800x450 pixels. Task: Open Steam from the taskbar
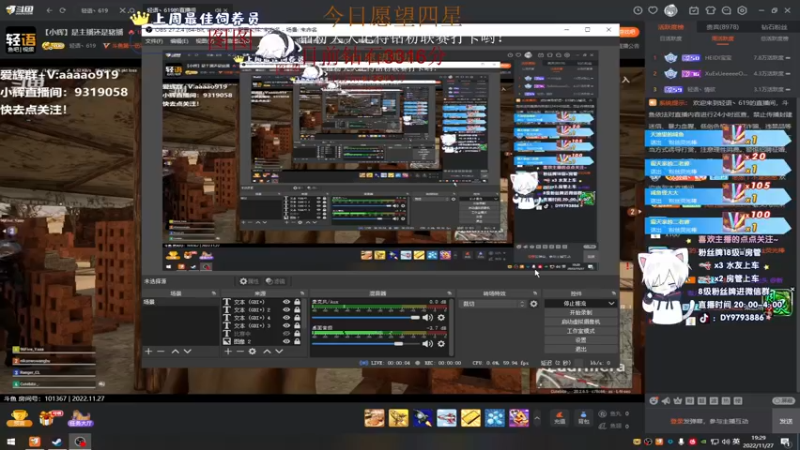tap(57, 442)
